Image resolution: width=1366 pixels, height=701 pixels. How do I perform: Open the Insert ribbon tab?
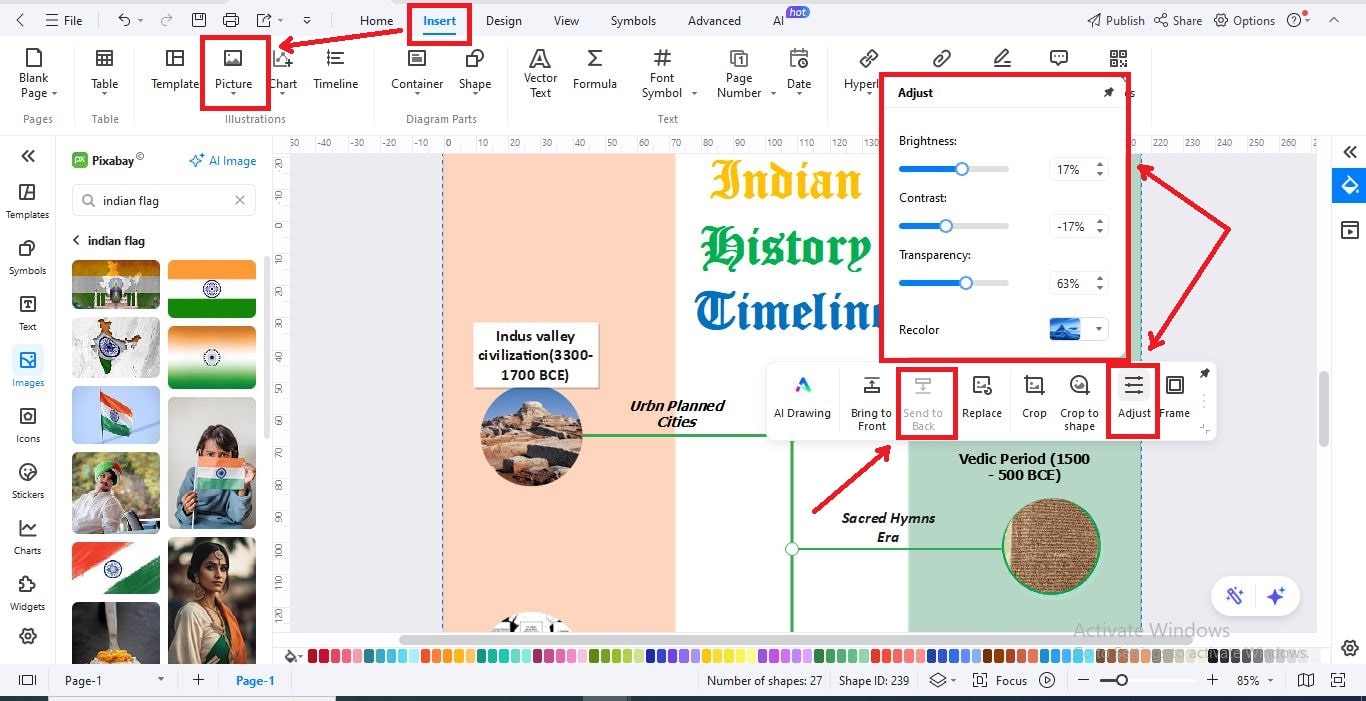point(439,20)
